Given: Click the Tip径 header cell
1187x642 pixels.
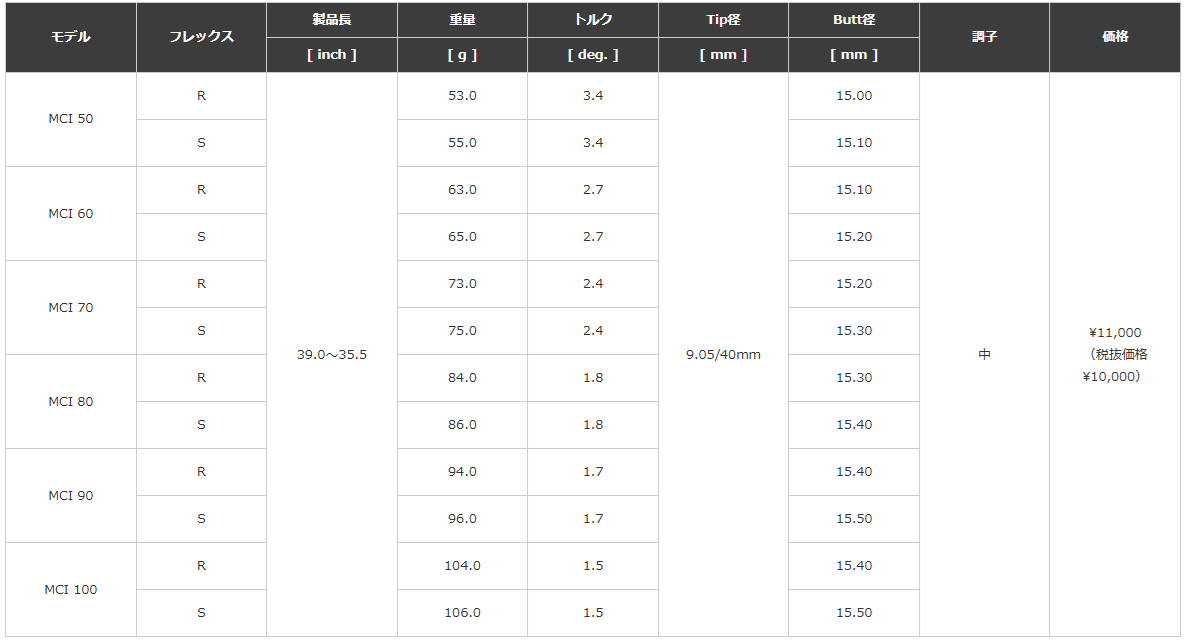Looking at the screenshot, I should 724,20.
